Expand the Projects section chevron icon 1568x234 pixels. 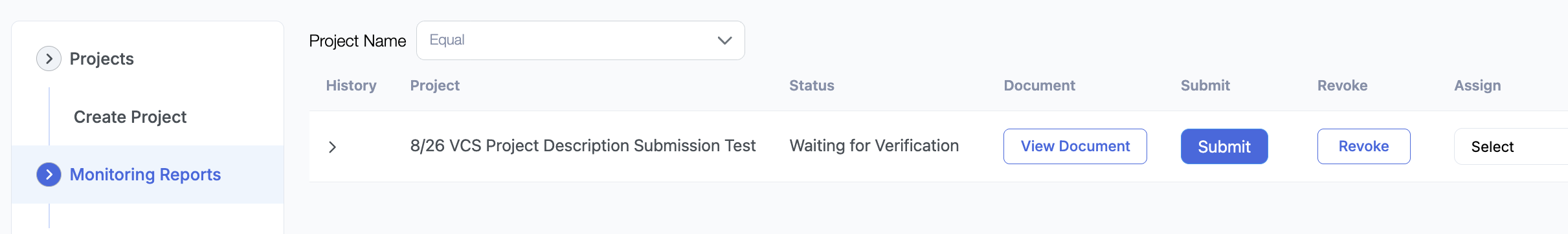49,59
